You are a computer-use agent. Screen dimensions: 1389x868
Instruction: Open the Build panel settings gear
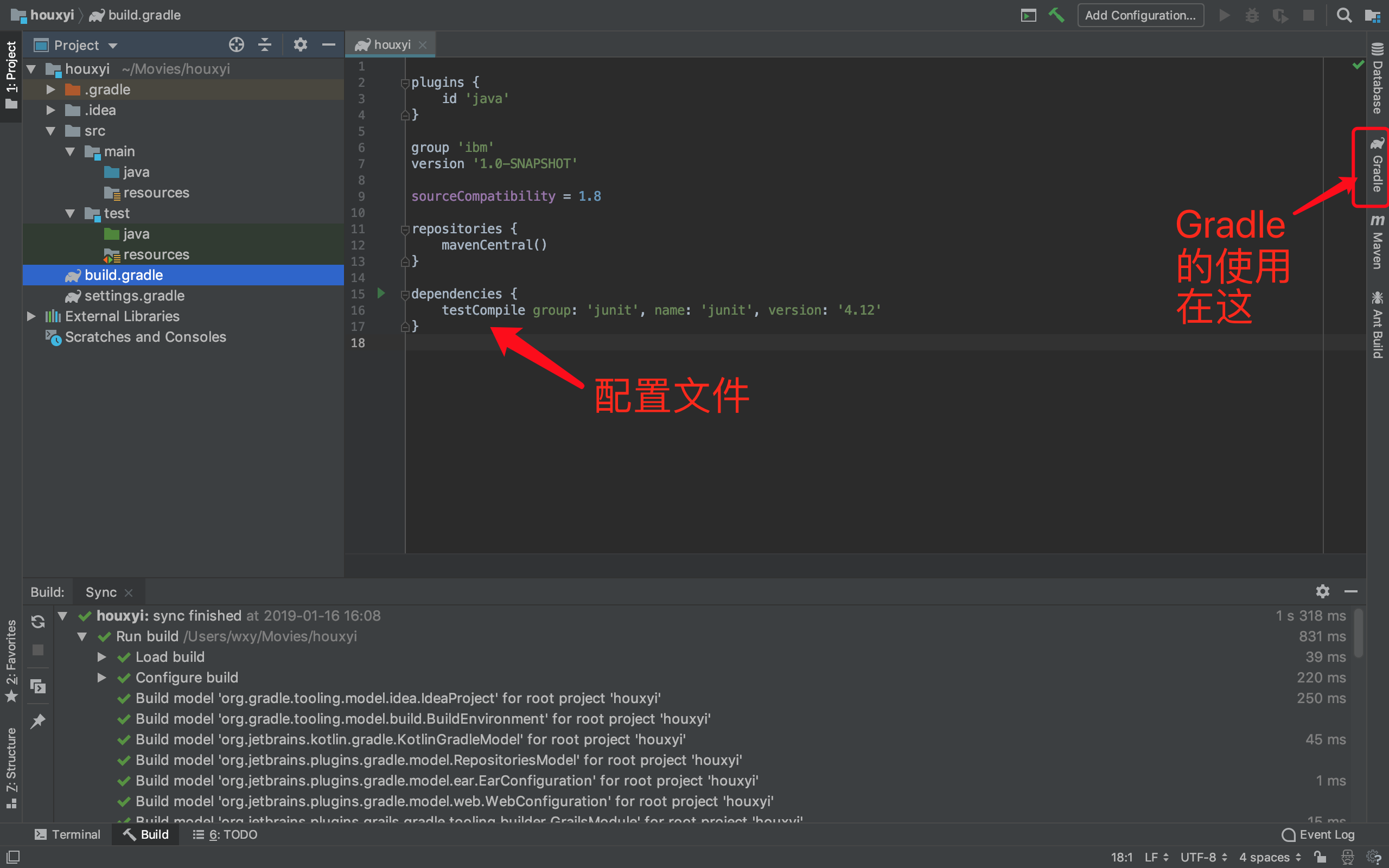coord(1322,591)
